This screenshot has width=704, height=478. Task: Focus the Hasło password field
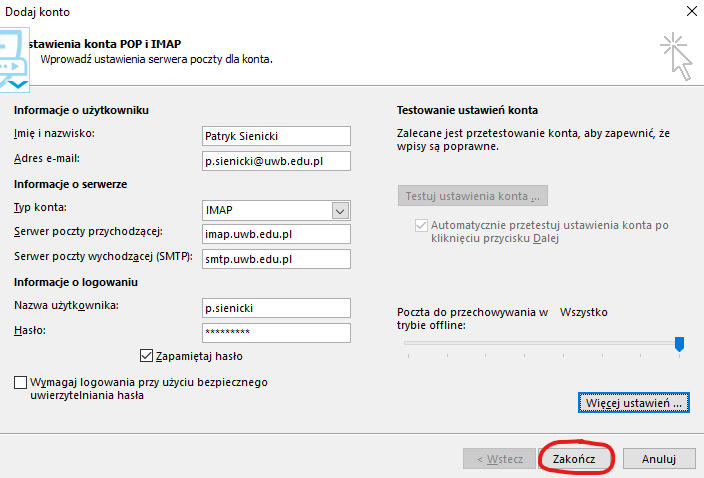click(276, 333)
